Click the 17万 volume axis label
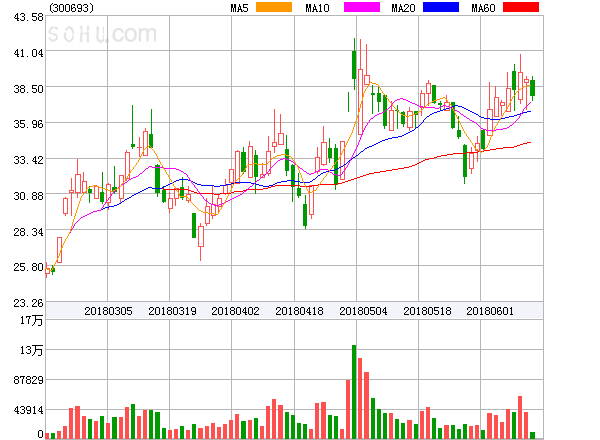Viewport: 600px width, 440px height. 31,321
